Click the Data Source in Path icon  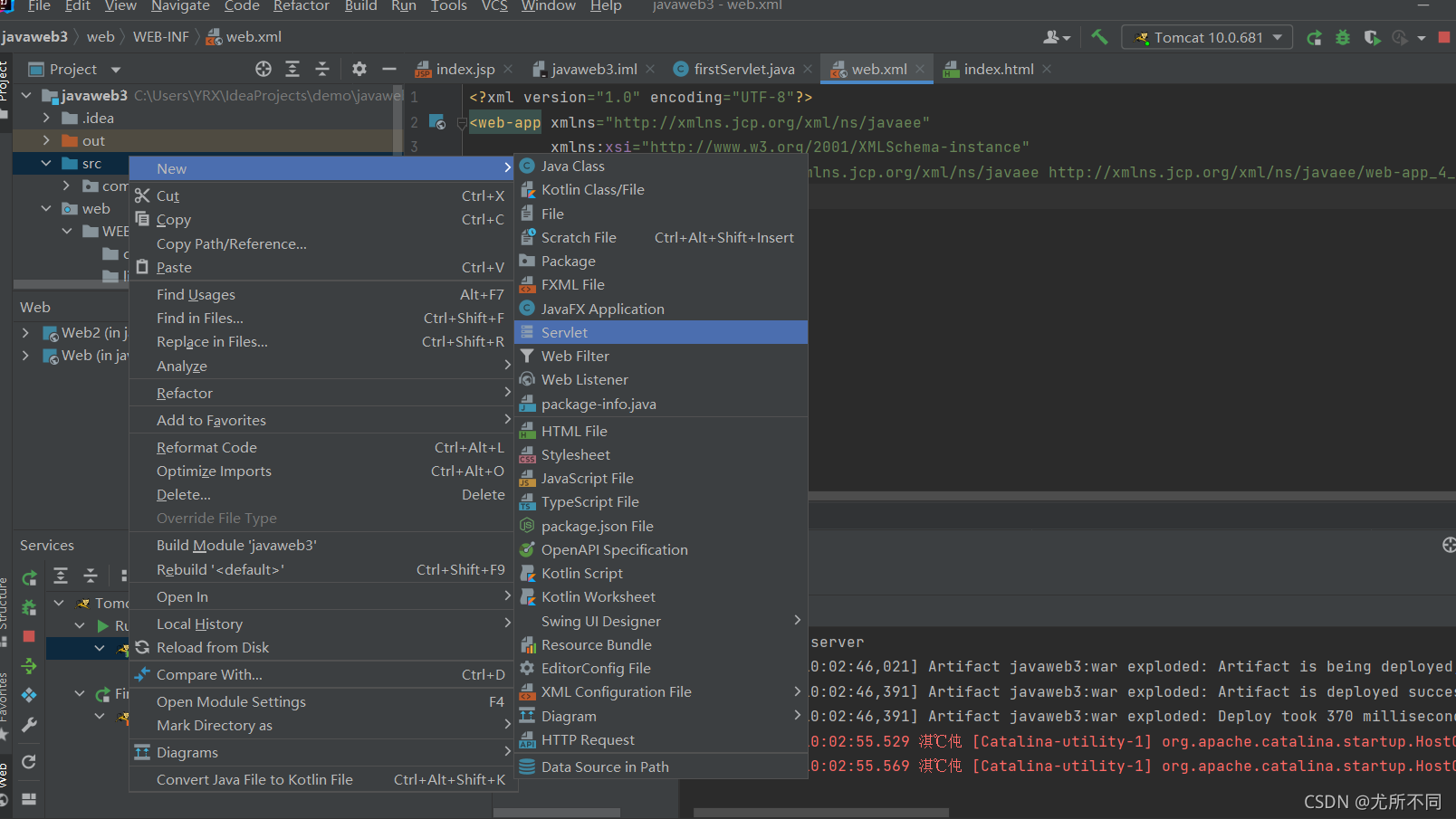tap(527, 767)
